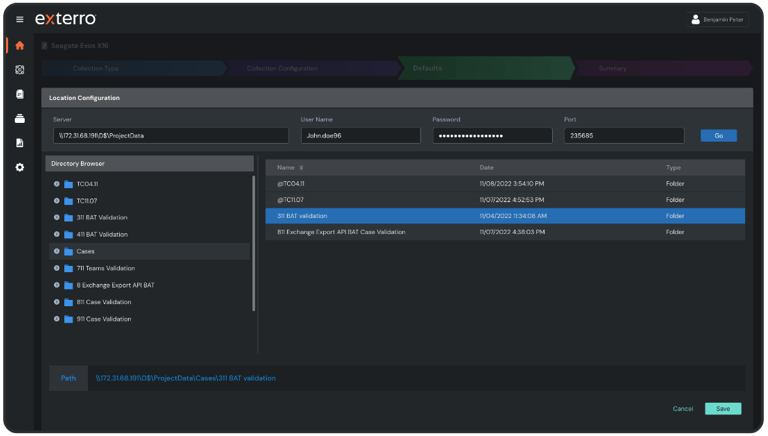Click the Date column header

tap(486, 168)
